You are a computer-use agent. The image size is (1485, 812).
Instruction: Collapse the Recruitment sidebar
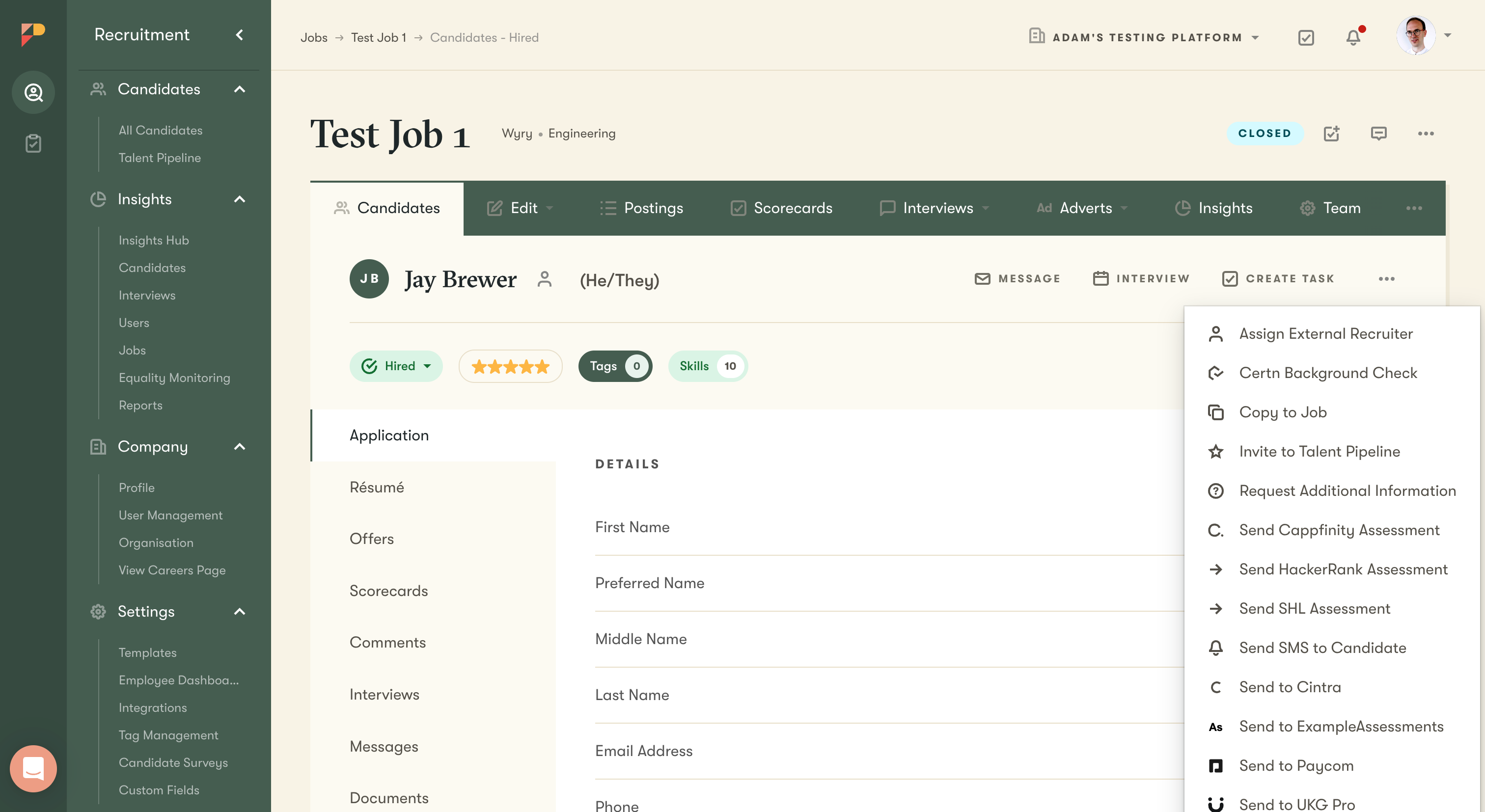click(240, 35)
